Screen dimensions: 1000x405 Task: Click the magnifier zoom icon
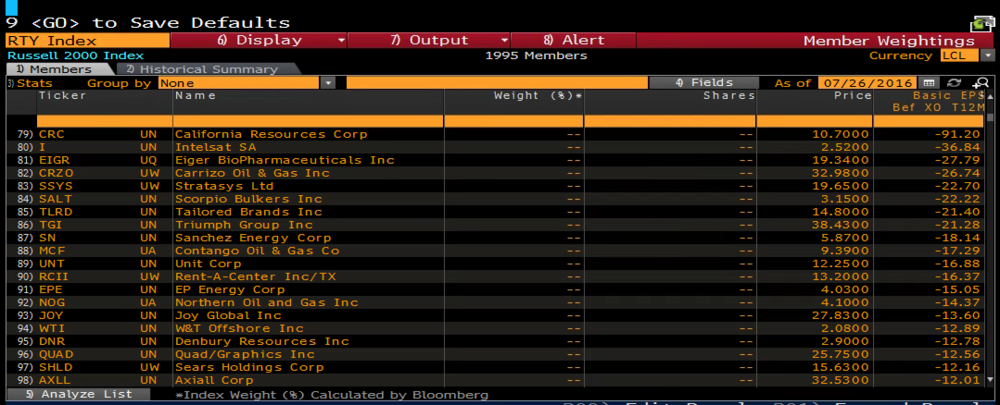[x=980, y=83]
